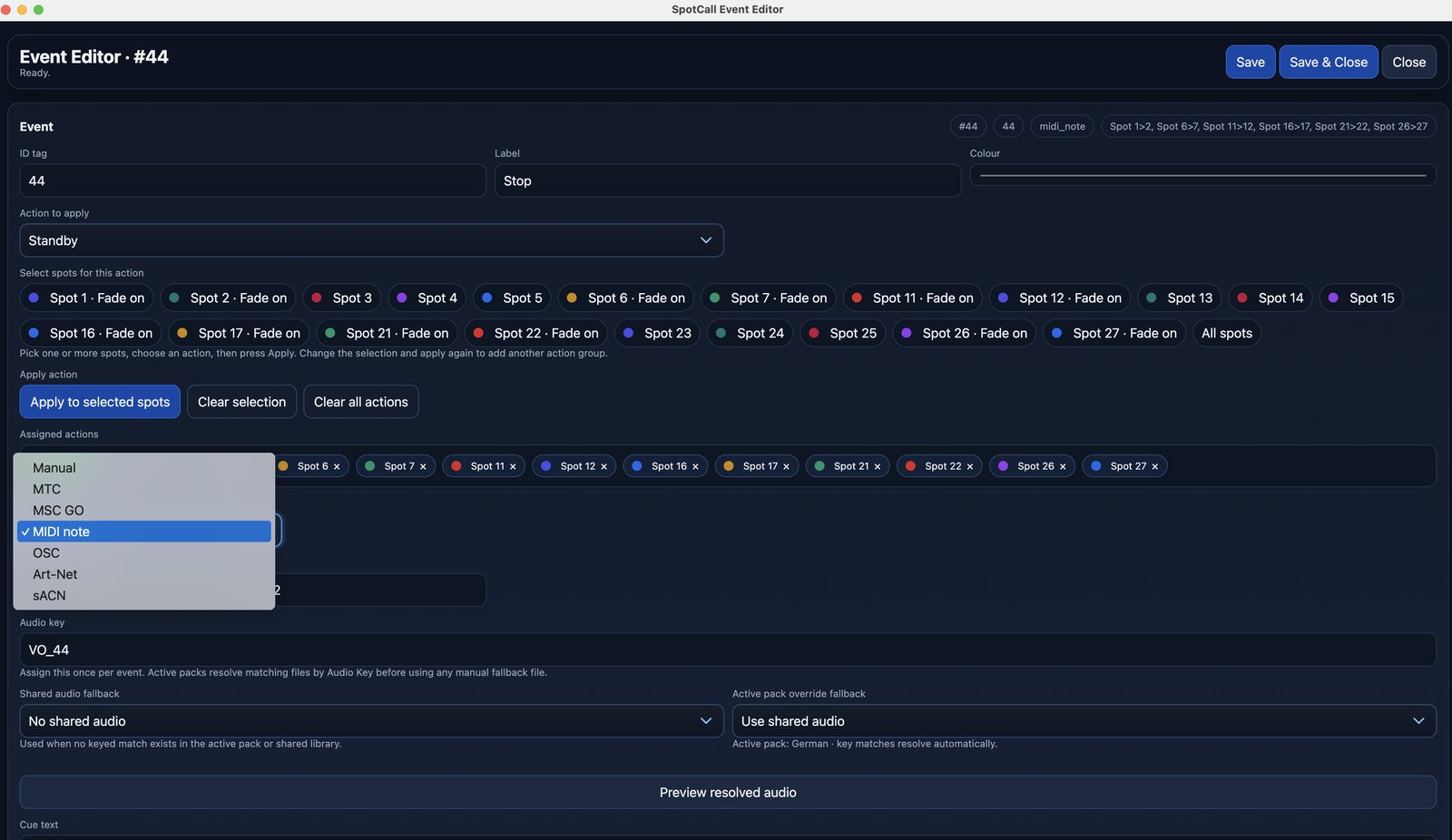Click Preview resolved audio button
1452x840 pixels.
pyautogui.click(x=728, y=793)
